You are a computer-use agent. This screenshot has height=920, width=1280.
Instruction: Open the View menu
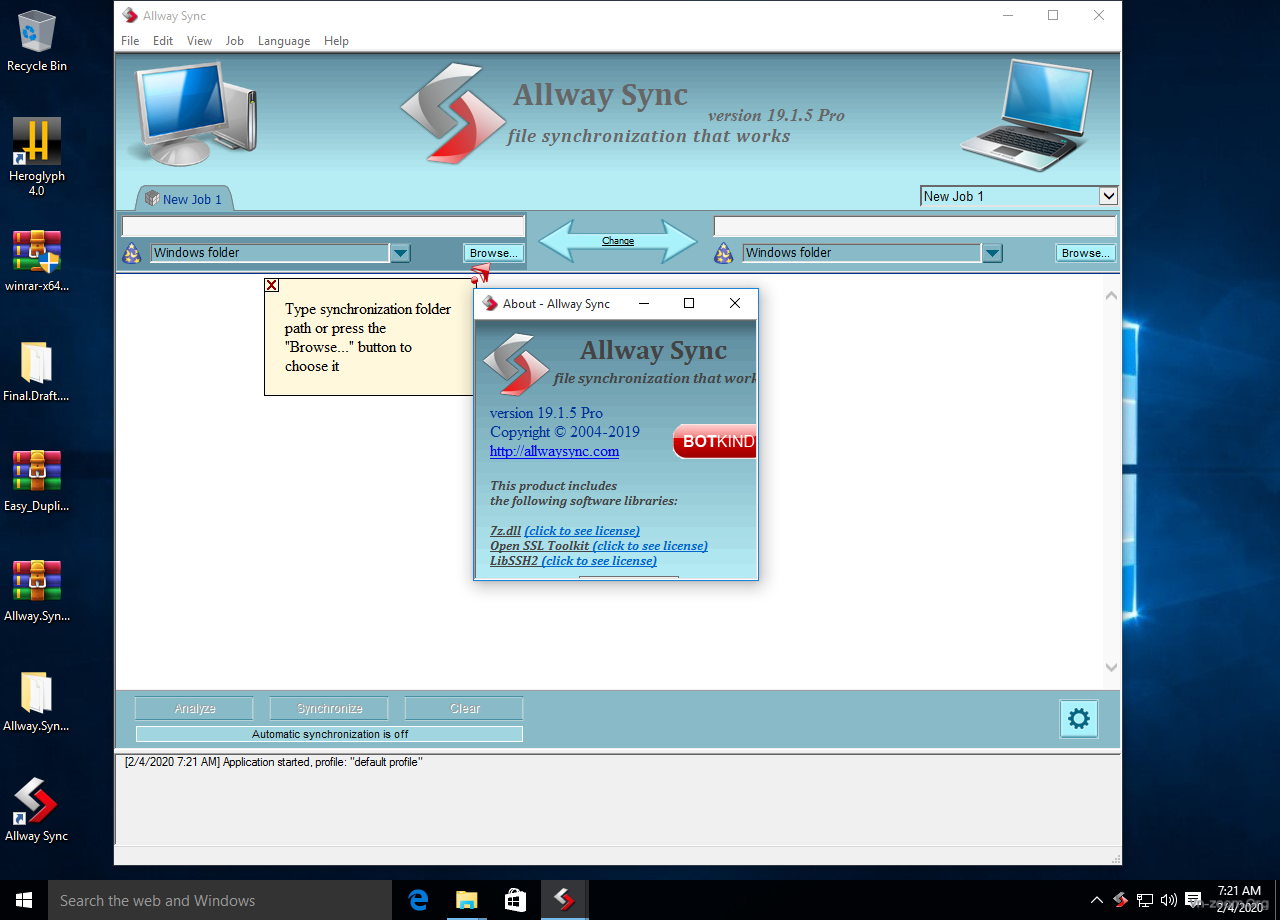point(199,41)
